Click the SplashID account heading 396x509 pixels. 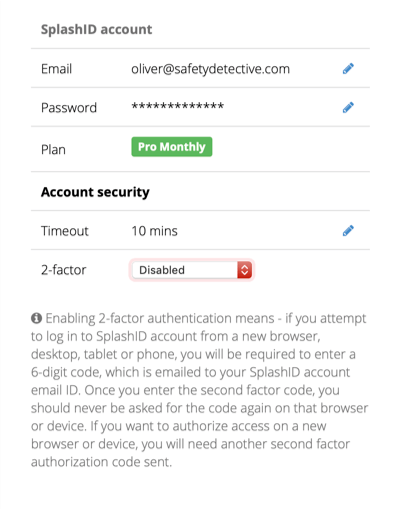96,29
